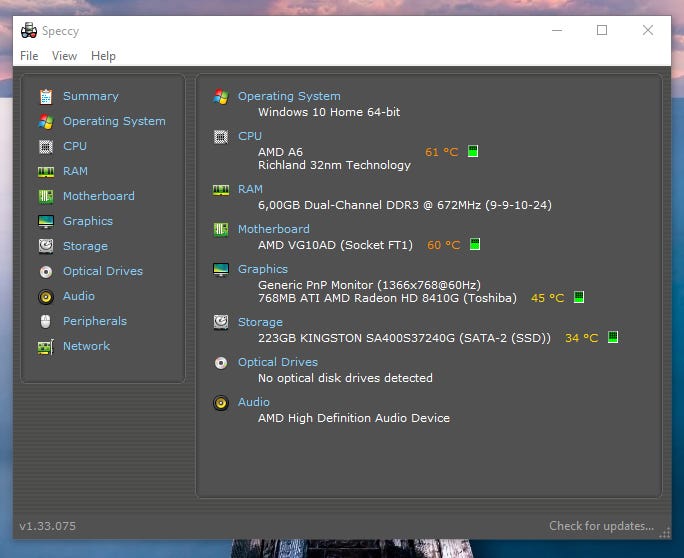Screen dimensions: 684x558
Task: Show the Motherboard section from sidebar
Action: 99,196
